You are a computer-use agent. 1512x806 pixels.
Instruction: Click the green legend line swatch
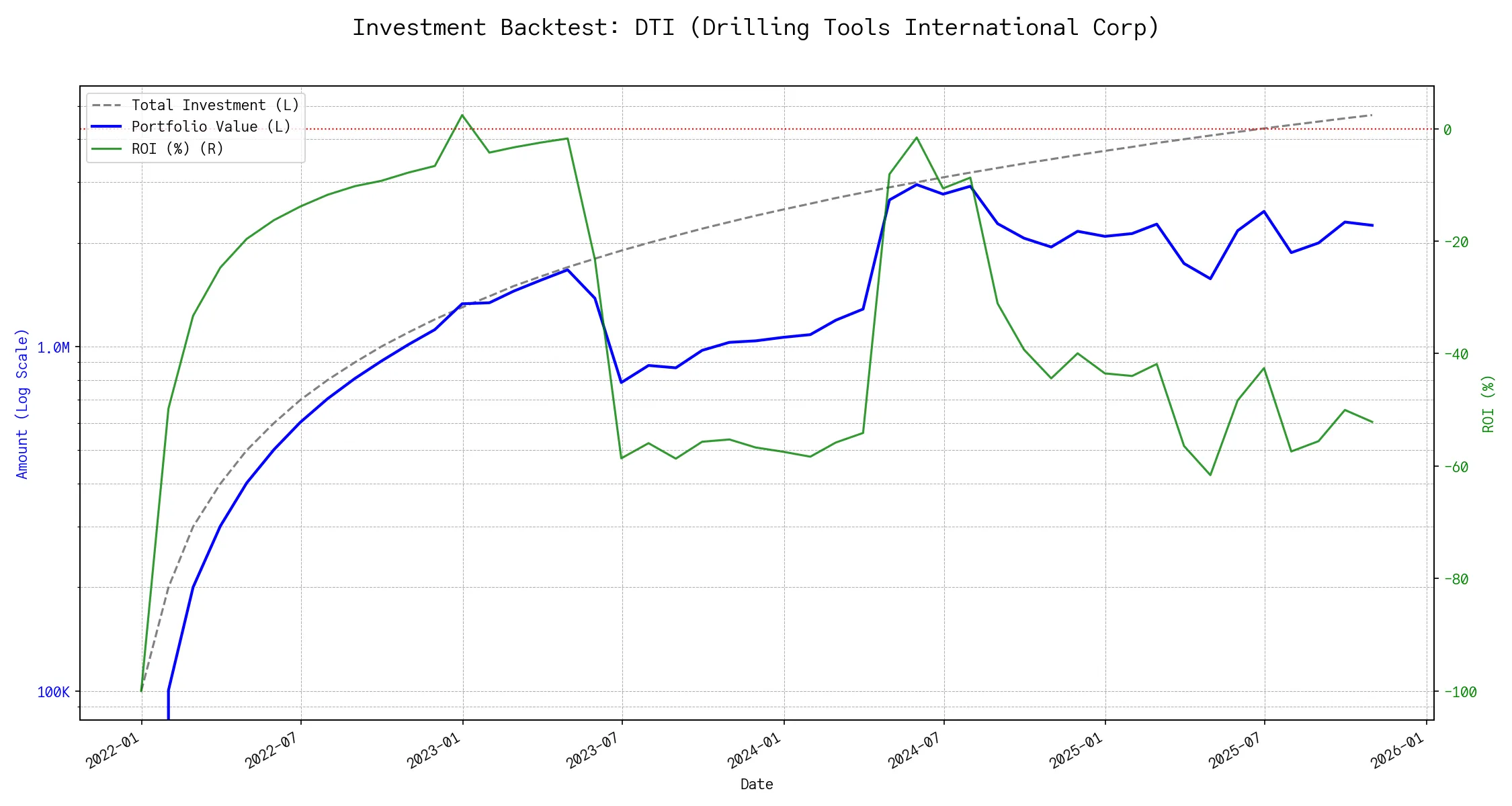click(x=106, y=148)
